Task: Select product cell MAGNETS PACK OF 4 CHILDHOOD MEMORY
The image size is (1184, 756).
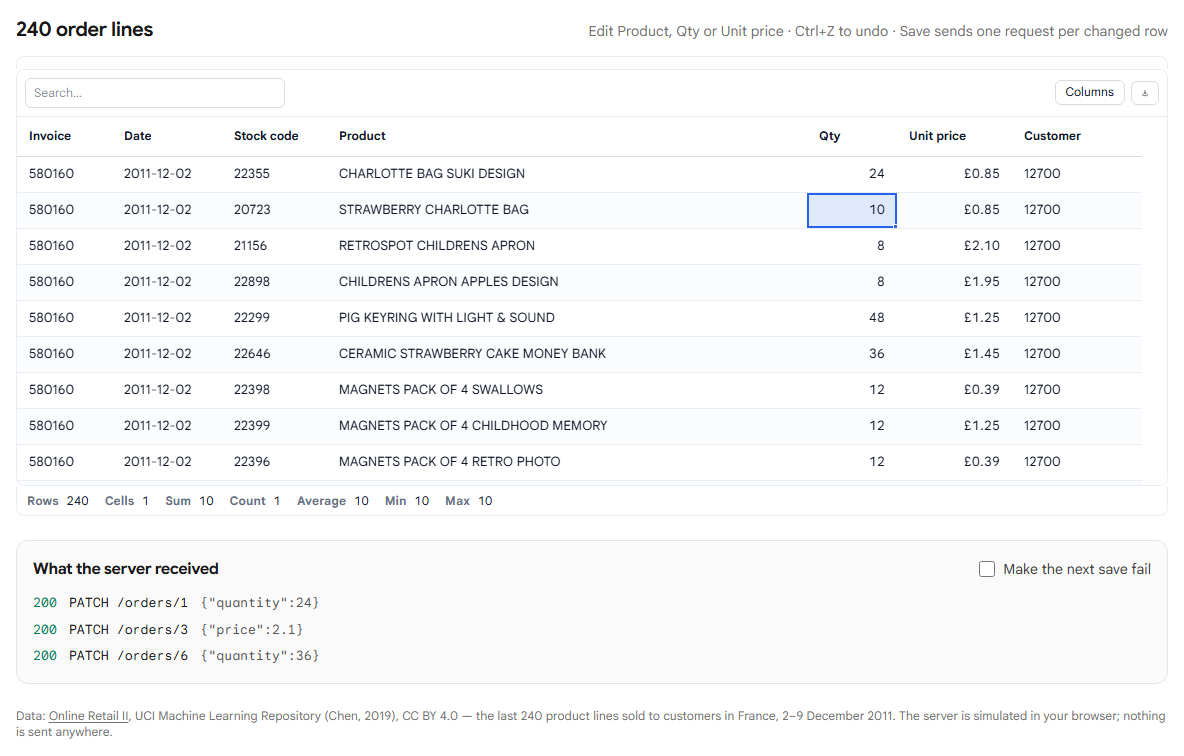Action: (566, 426)
